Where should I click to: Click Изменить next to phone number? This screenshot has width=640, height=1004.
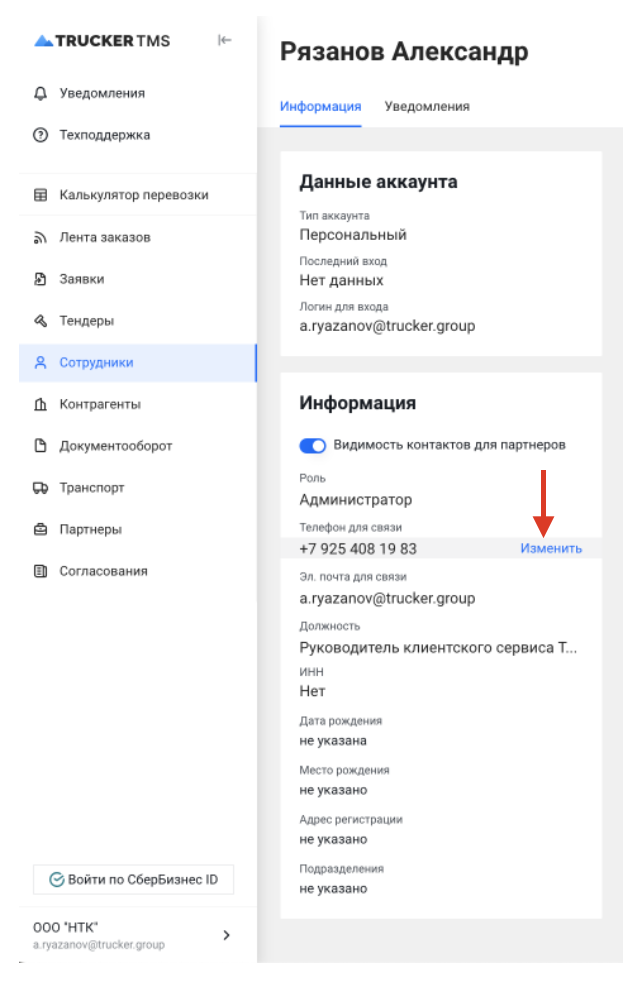(551, 549)
